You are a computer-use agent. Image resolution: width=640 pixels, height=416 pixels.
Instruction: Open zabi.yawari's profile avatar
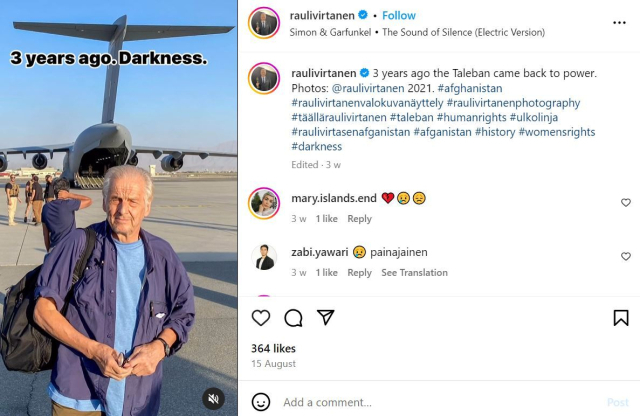pos(264,258)
